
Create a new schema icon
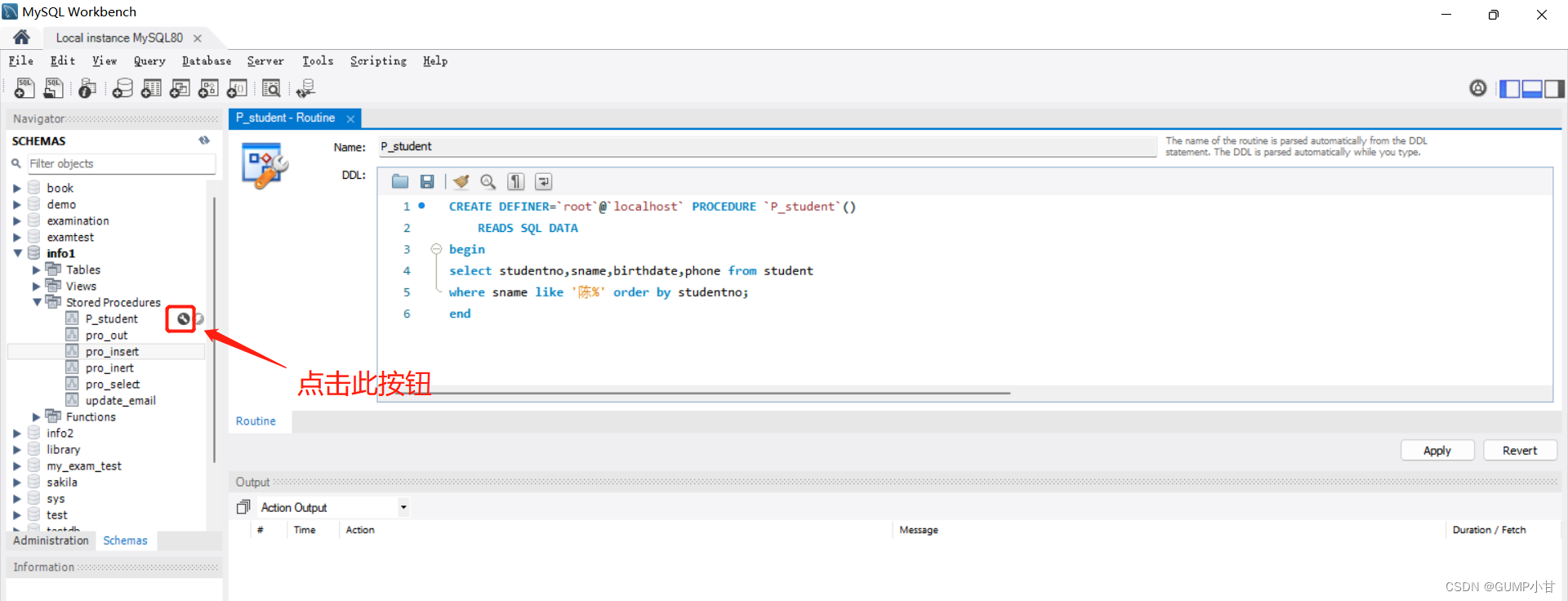[122, 88]
